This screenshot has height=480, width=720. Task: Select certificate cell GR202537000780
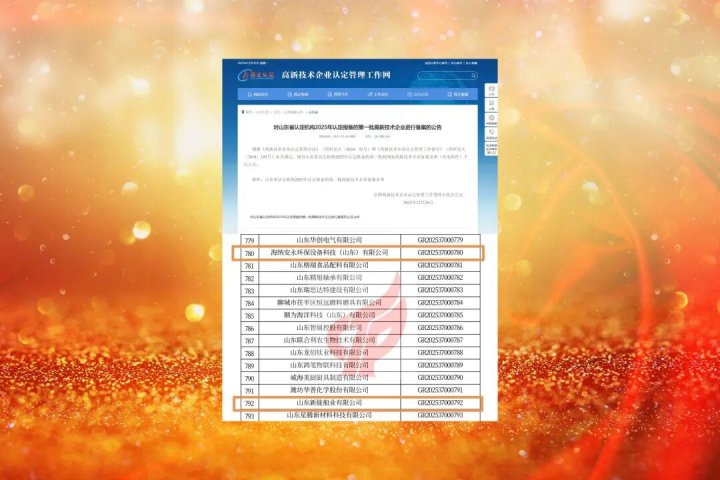click(x=440, y=253)
